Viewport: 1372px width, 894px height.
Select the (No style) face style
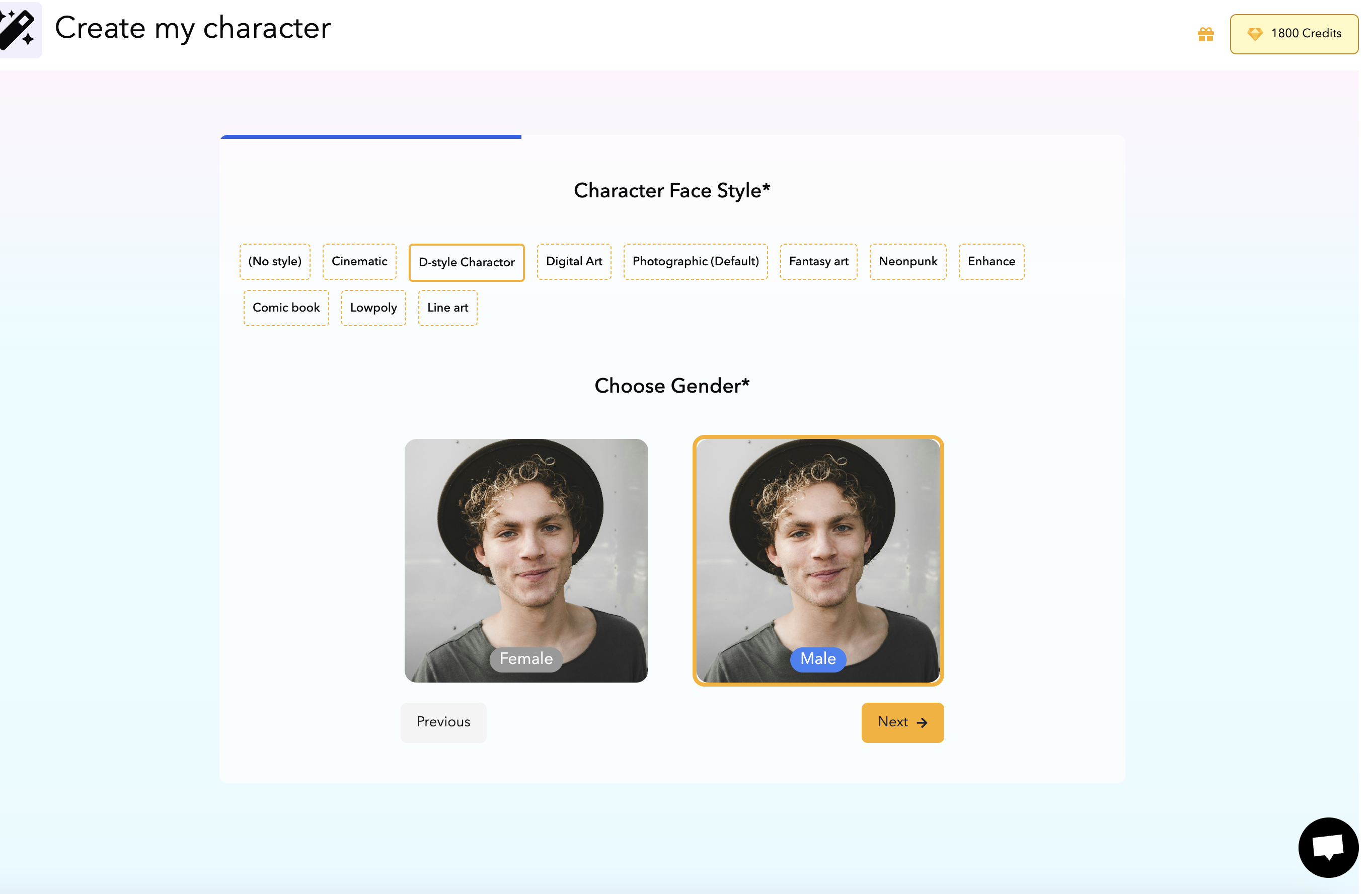275,262
